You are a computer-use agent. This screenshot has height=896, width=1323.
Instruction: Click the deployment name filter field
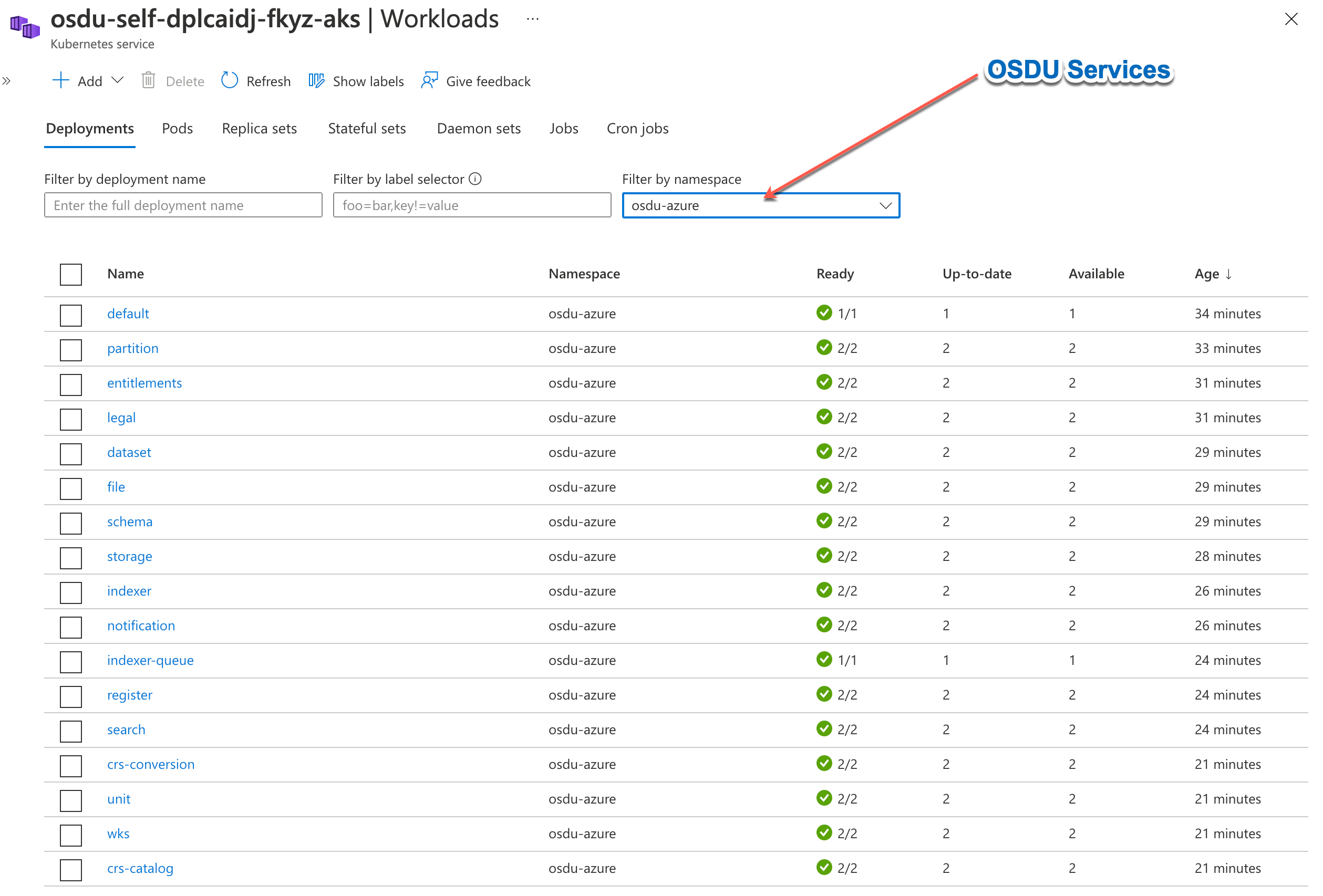coord(183,205)
